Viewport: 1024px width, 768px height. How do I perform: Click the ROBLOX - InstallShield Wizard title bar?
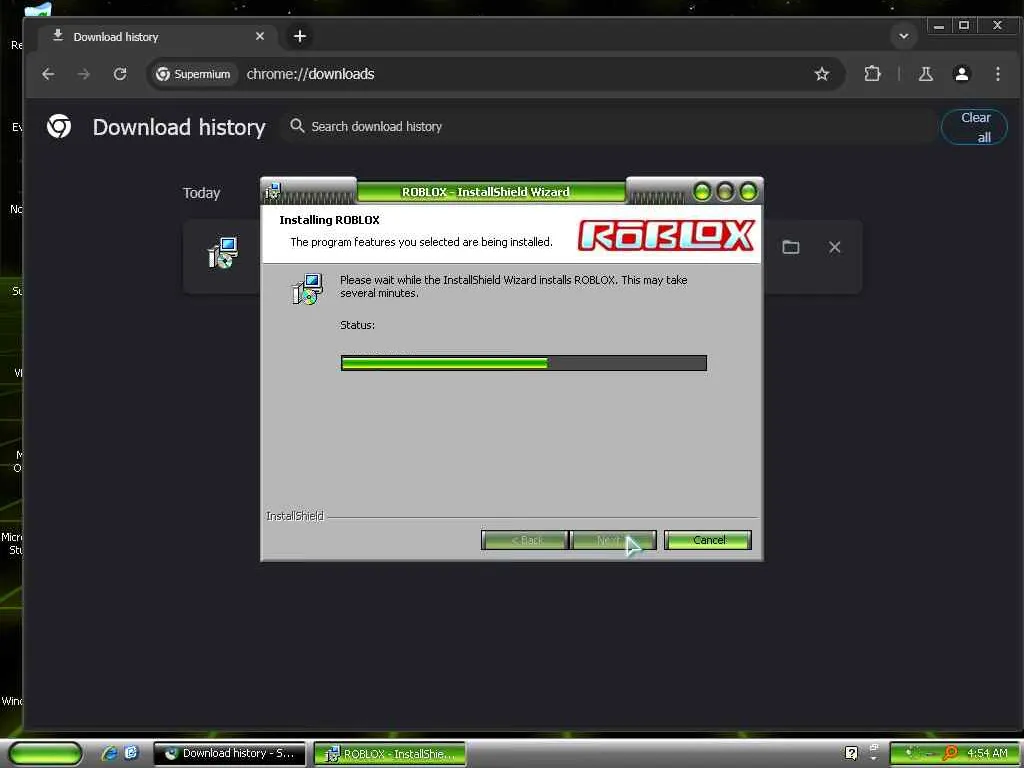coord(486,192)
